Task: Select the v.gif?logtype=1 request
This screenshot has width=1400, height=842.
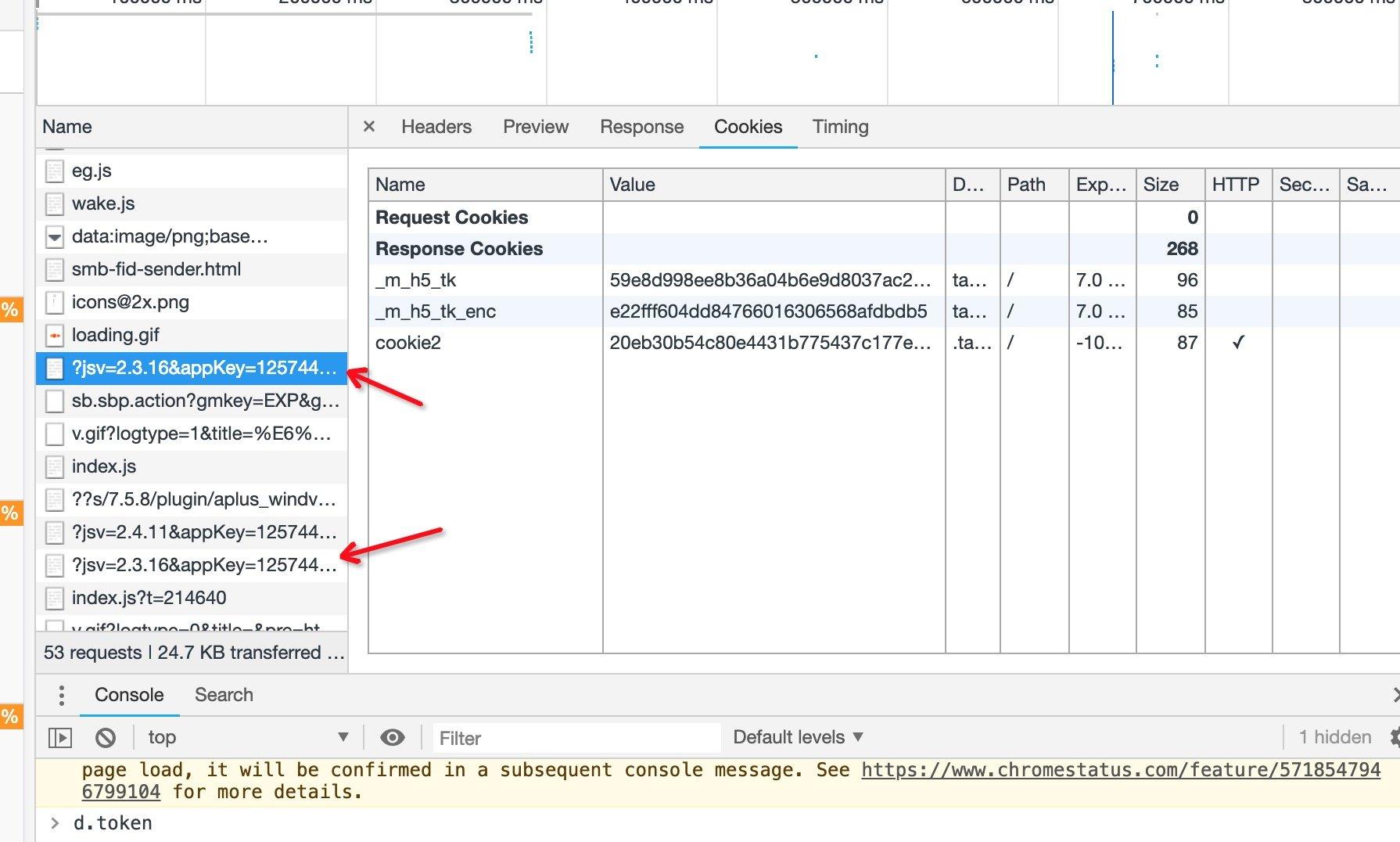Action: pos(192,434)
